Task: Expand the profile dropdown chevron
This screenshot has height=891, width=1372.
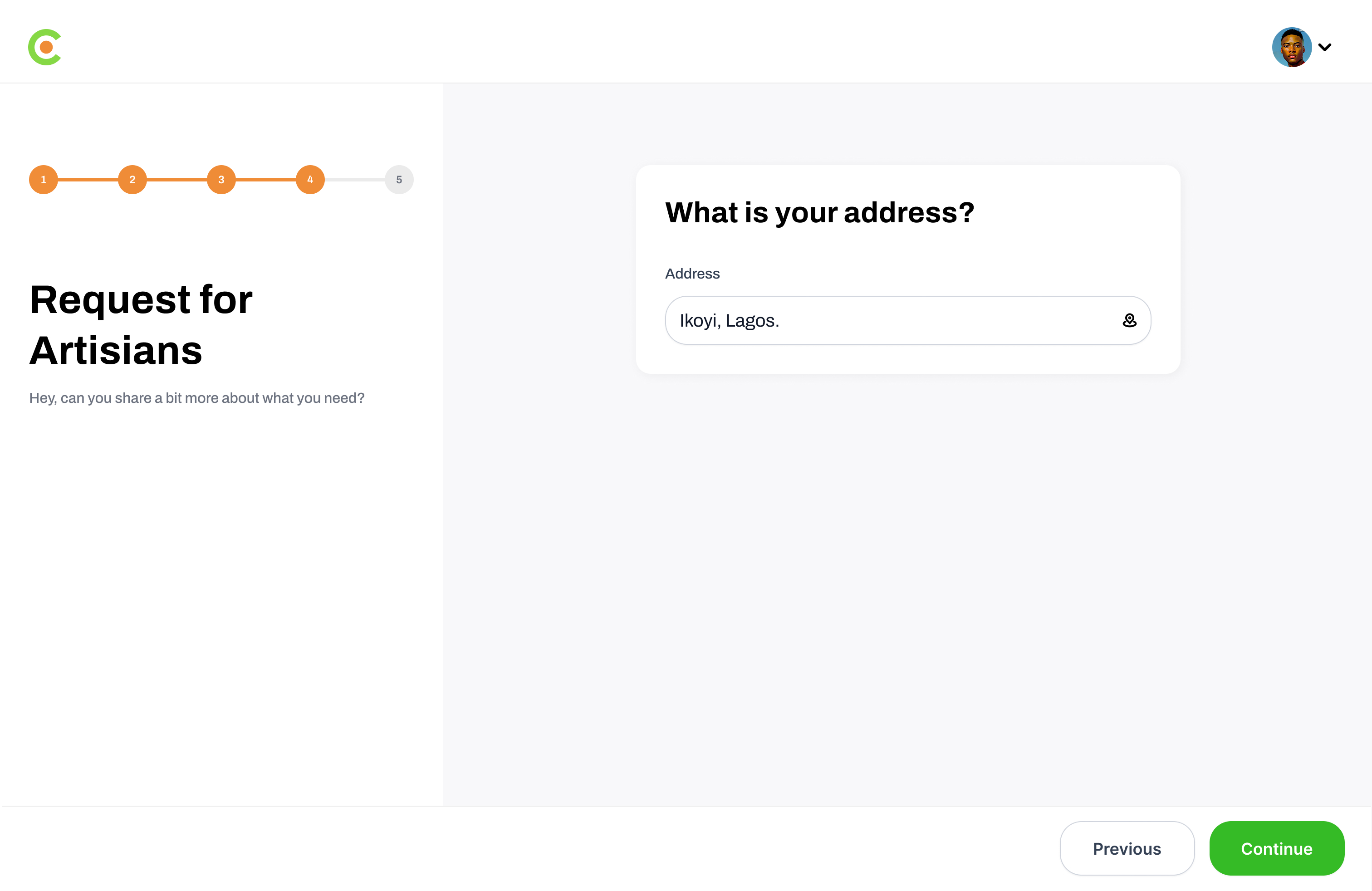Action: point(1325,47)
